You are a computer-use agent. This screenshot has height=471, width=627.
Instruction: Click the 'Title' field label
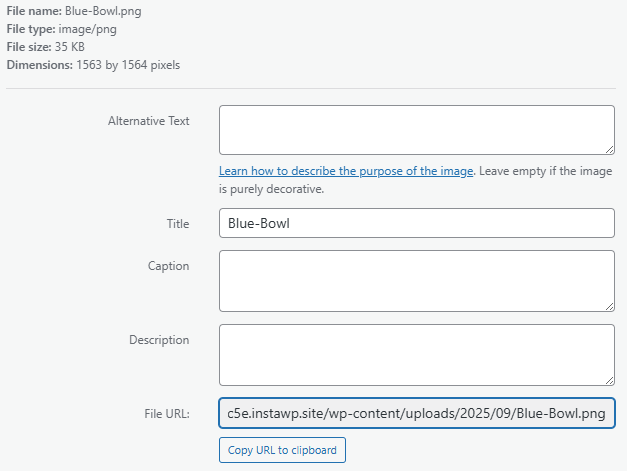coord(177,224)
